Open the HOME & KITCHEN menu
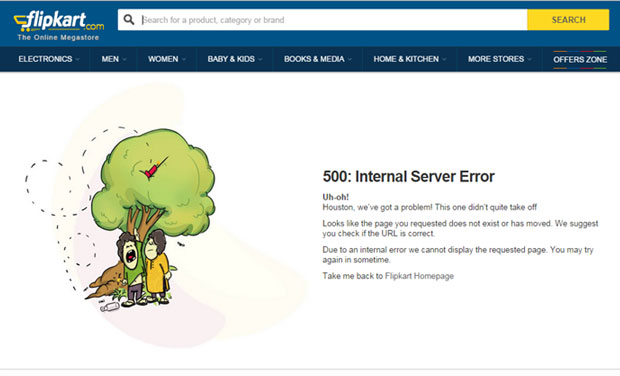This screenshot has height=376, width=620. click(406, 59)
